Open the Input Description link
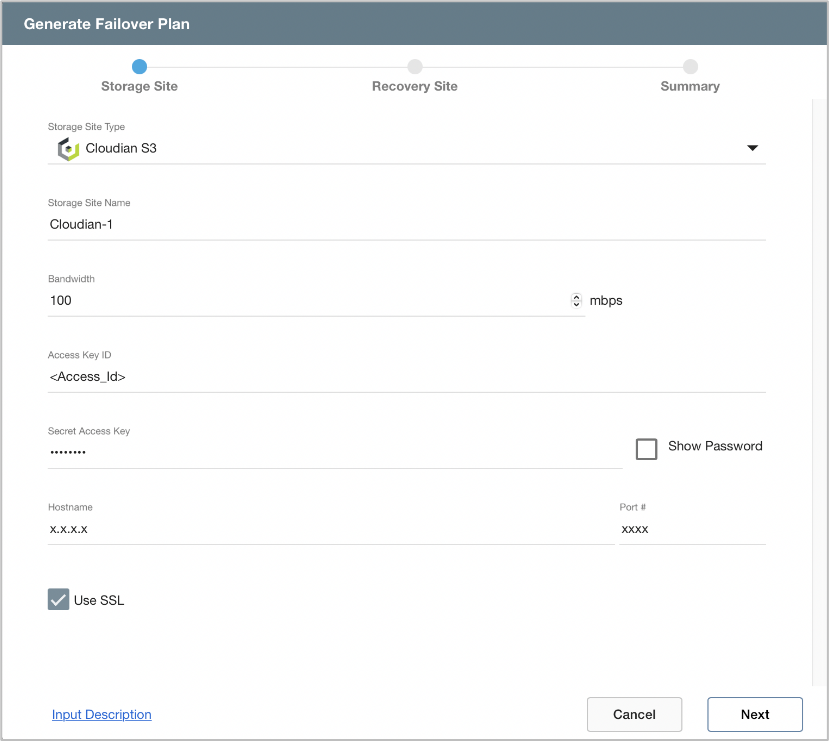Image resolution: width=829 pixels, height=741 pixels. (x=102, y=715)
